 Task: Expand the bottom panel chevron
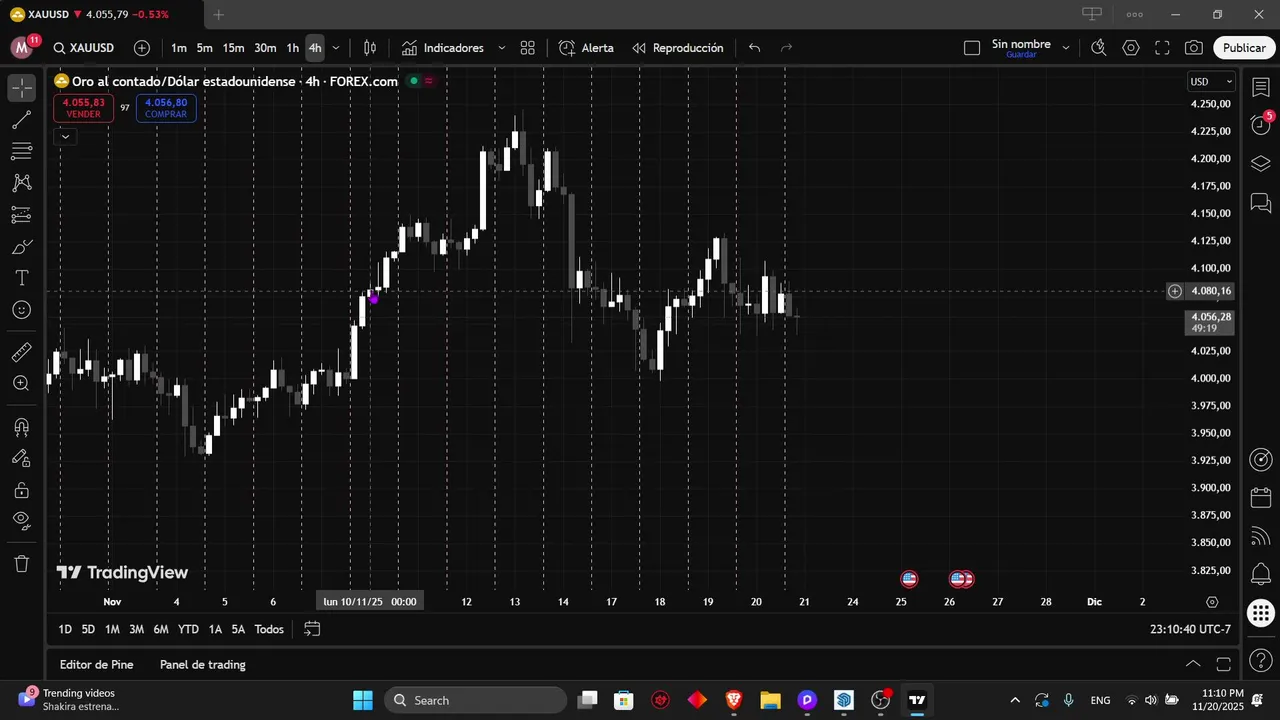[x=1193, y=664]
